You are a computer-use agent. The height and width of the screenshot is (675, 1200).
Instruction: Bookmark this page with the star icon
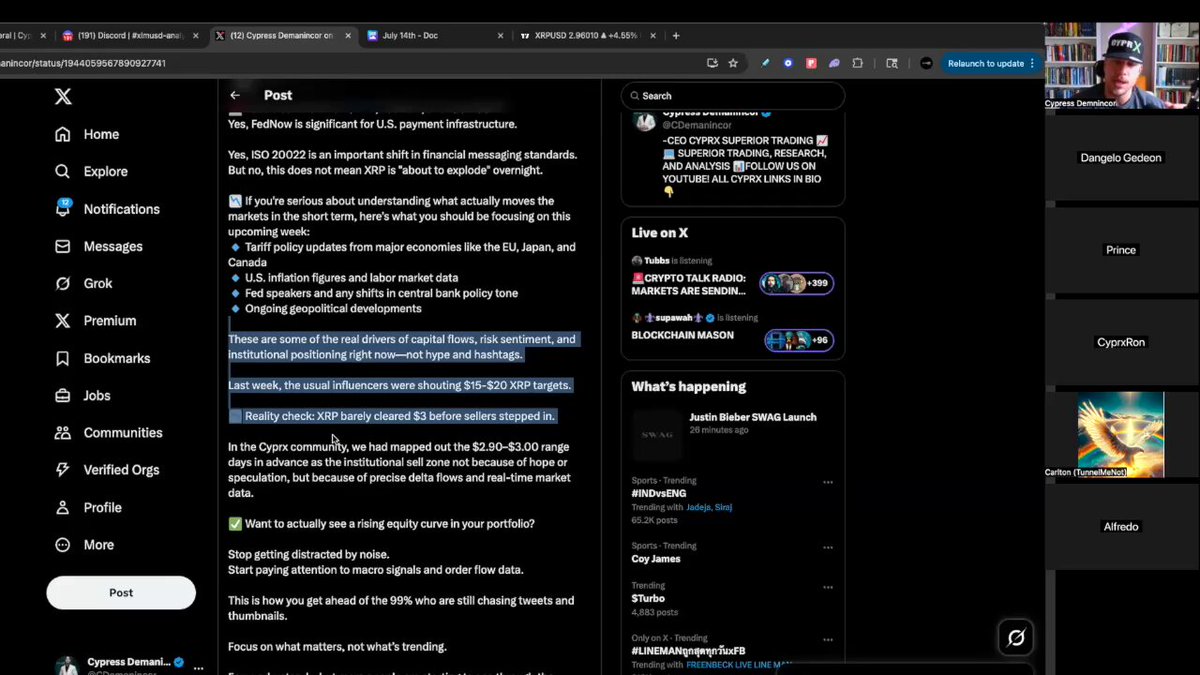(x=733, y=63)
